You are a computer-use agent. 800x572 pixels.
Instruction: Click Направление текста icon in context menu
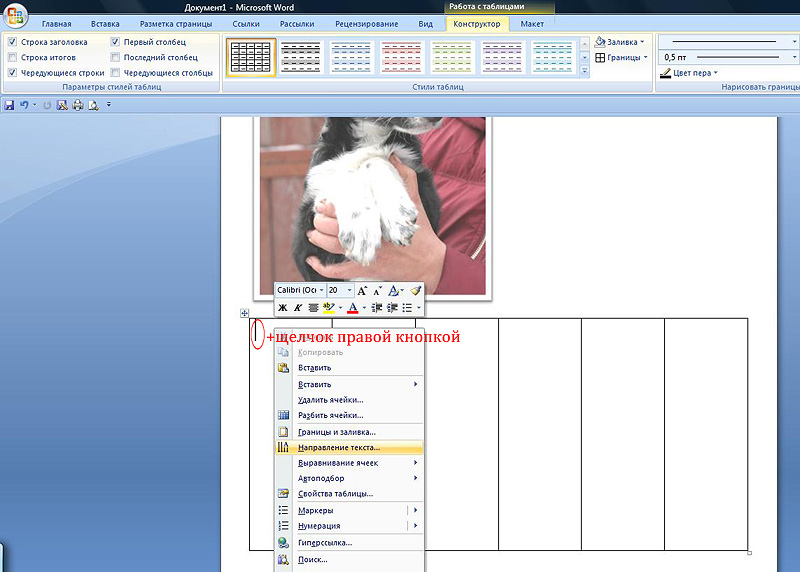point(283,447)
